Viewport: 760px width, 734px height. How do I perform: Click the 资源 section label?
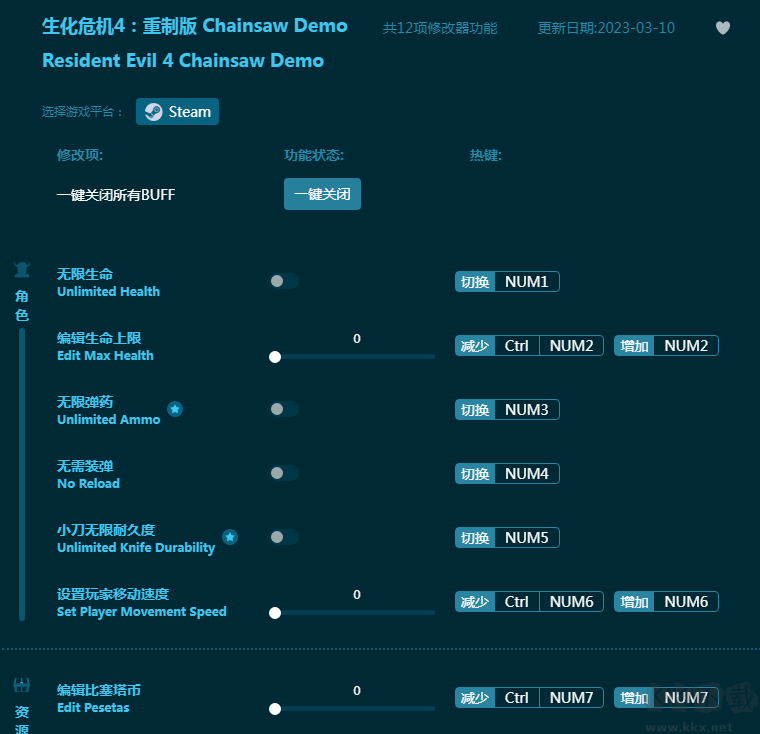(22, 719)
